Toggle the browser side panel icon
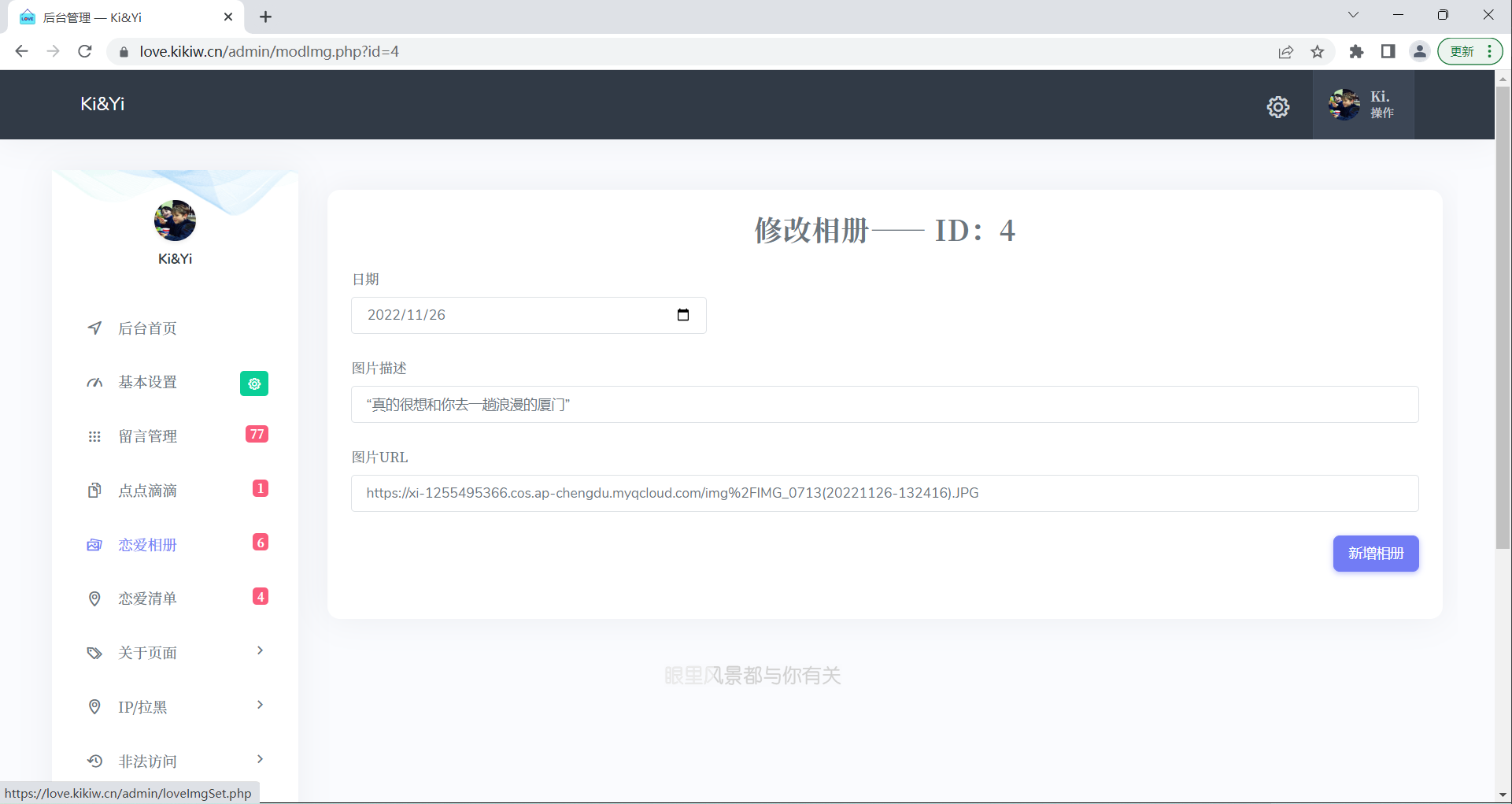 point(1388,52)
